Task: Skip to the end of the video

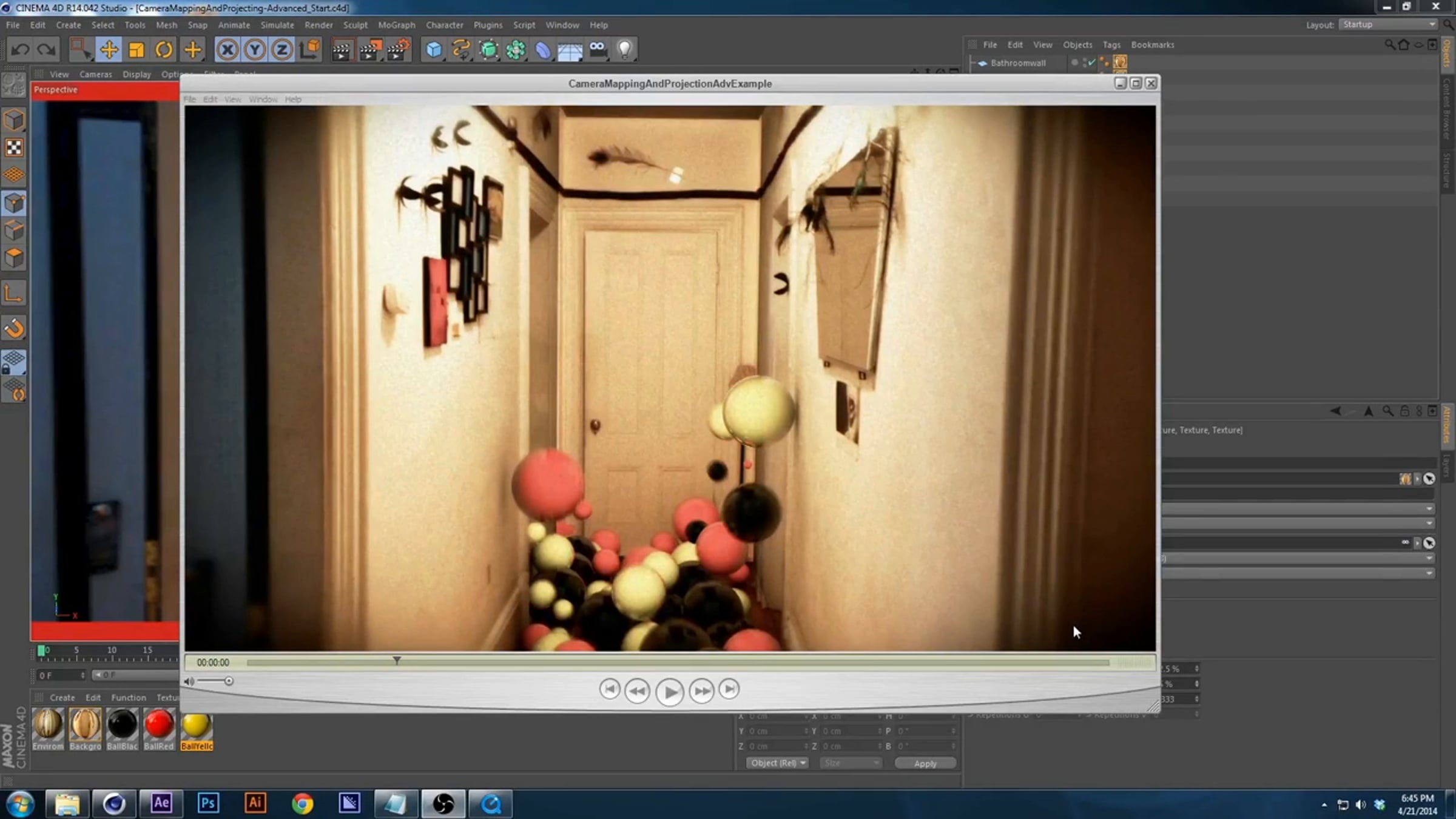Action: 729,689
